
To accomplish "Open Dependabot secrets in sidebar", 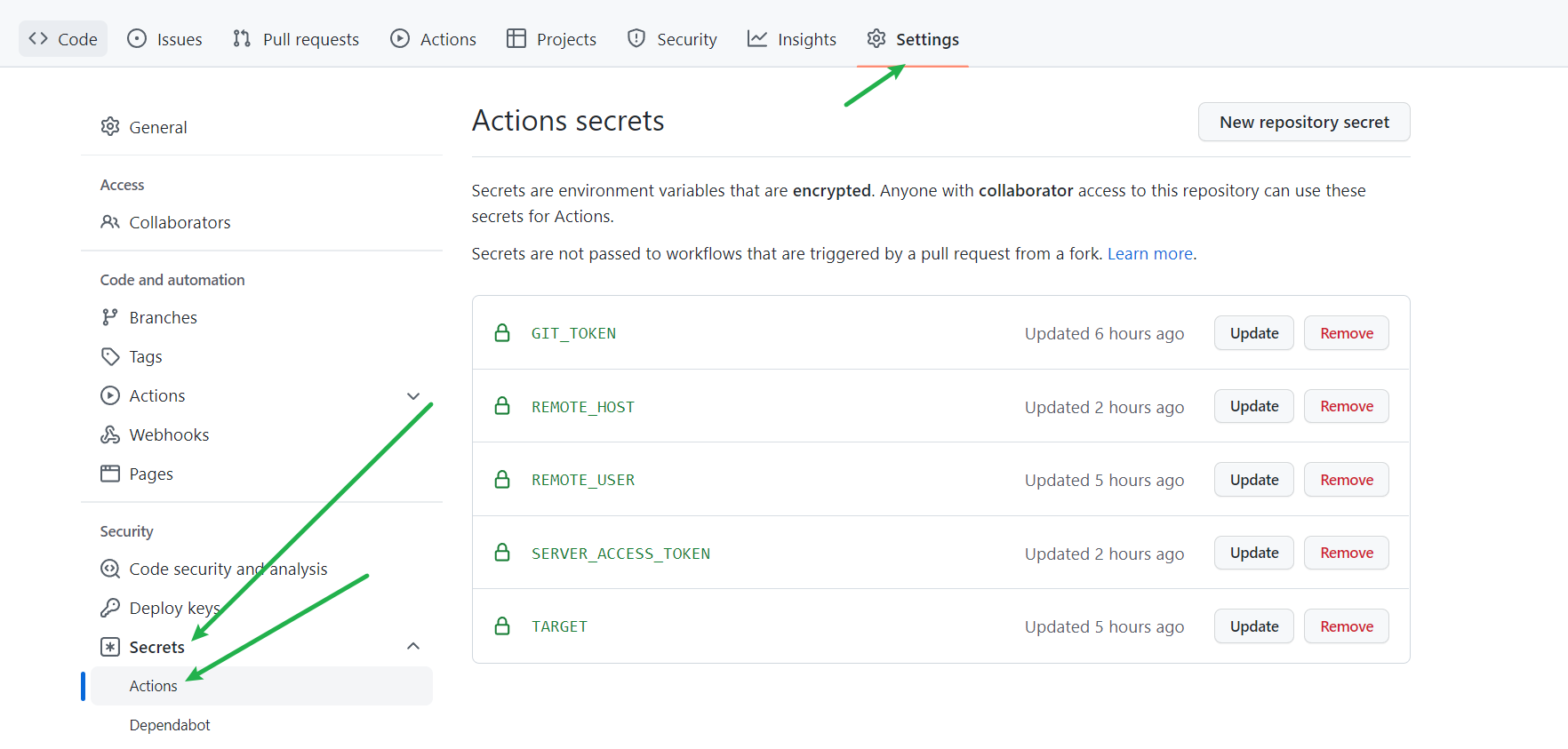I will 170,725.
